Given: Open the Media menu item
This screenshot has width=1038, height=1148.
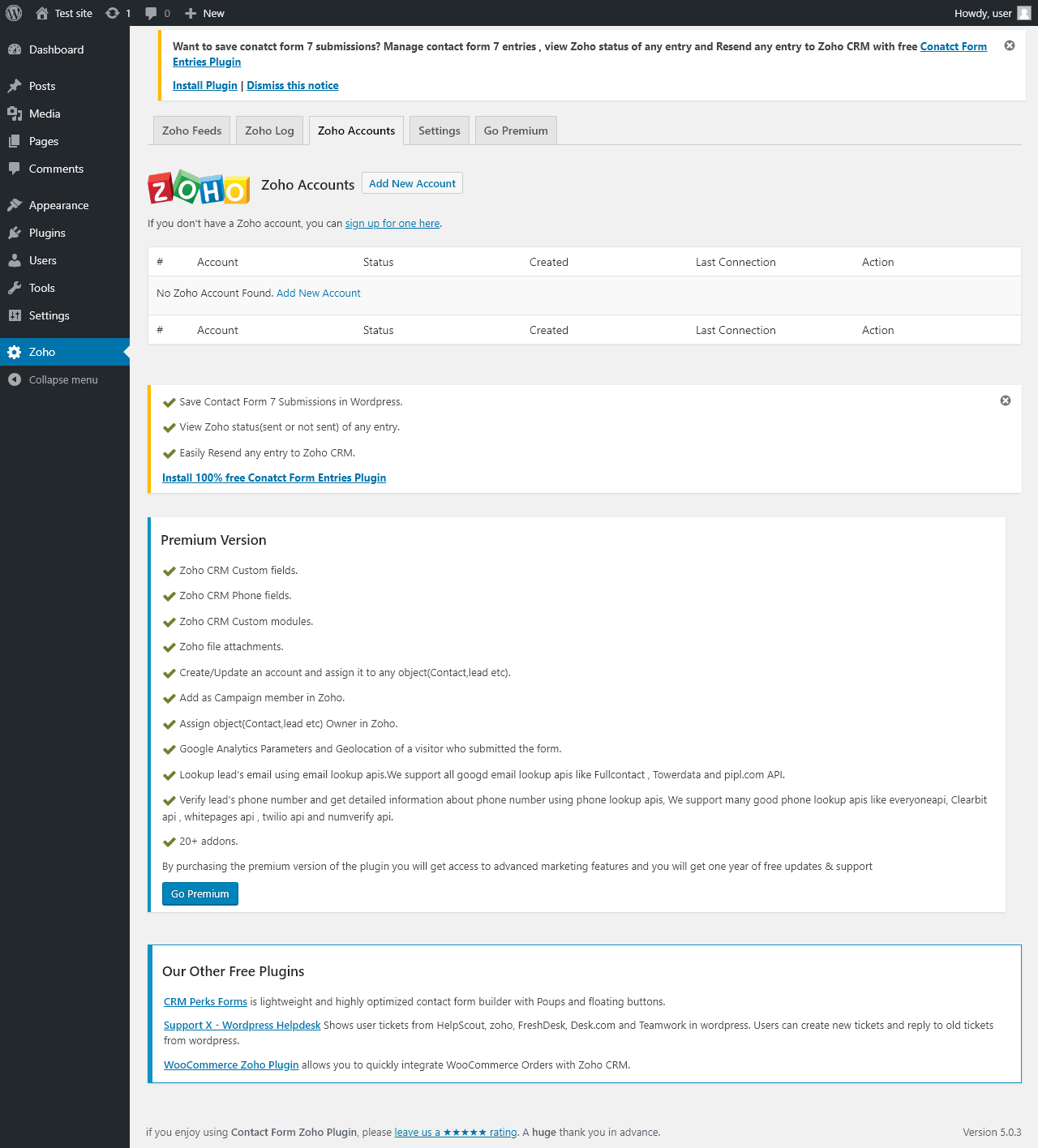Looking at the screenshot, I should click(x=65, y=114).
